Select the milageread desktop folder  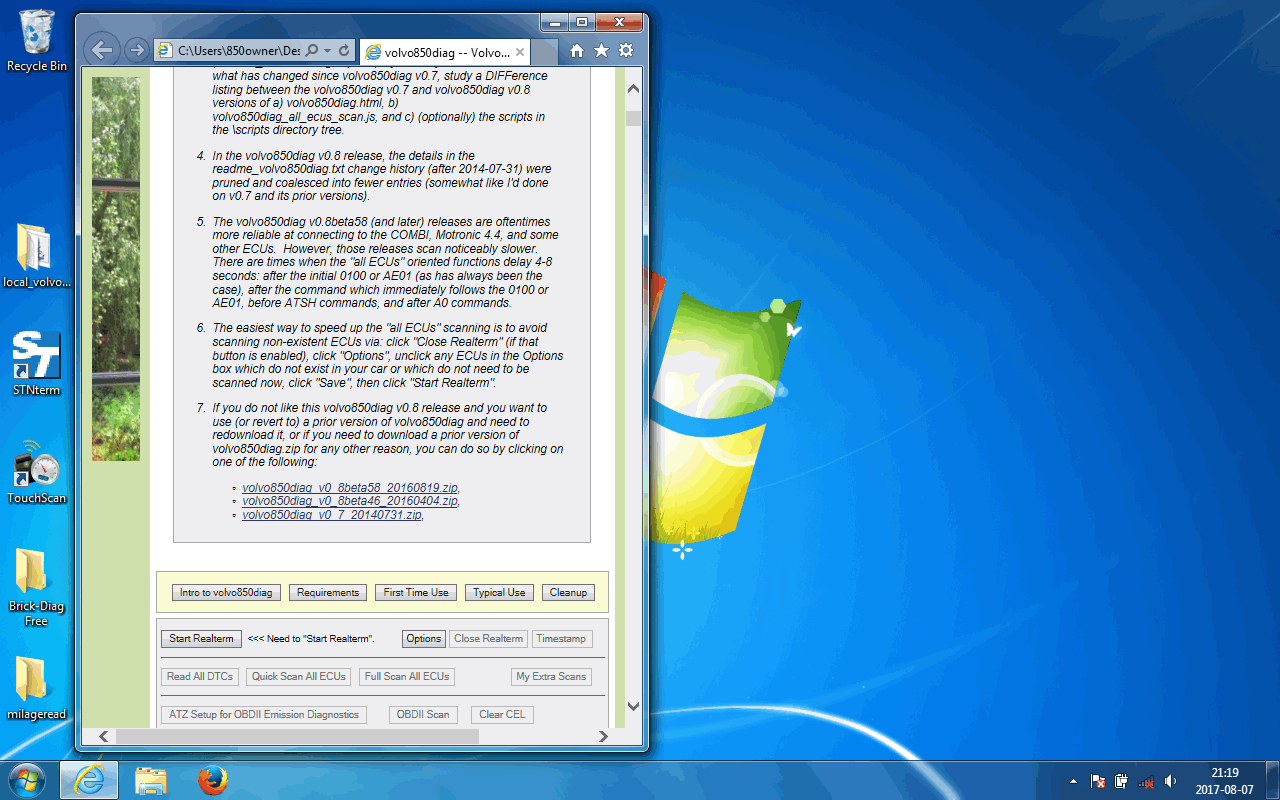37,688
